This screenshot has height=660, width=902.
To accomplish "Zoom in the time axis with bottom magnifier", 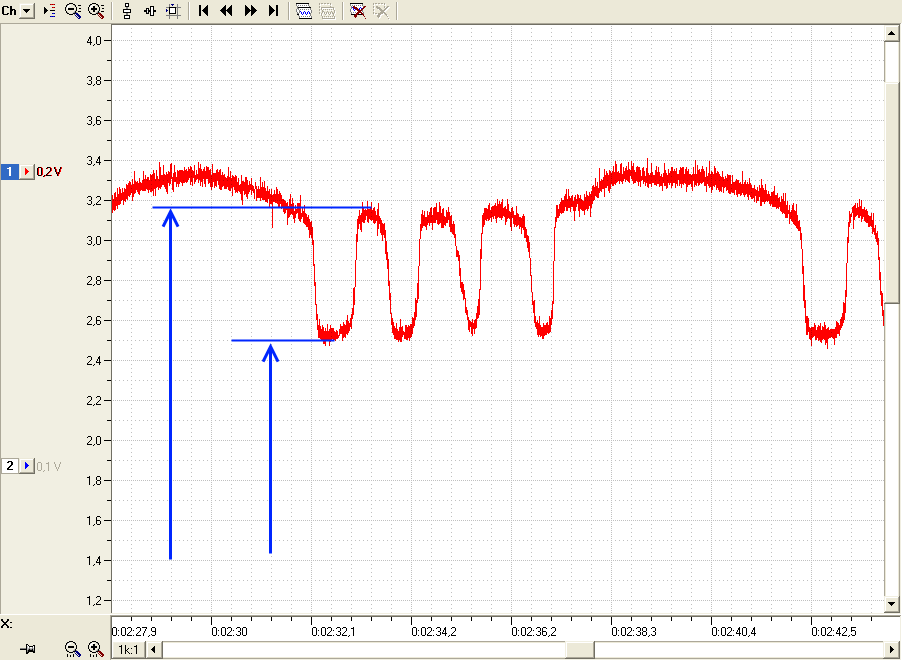I will click(96, 649).
